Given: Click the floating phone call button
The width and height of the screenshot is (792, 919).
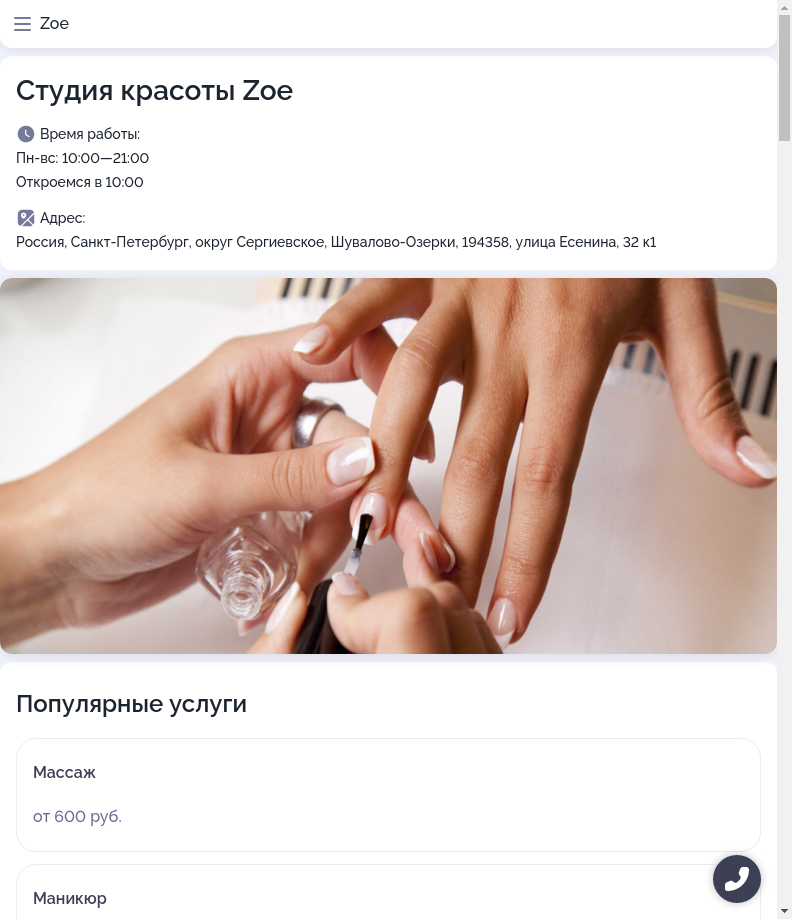Looking at the screenshot, I should click(x=736, y=879).
